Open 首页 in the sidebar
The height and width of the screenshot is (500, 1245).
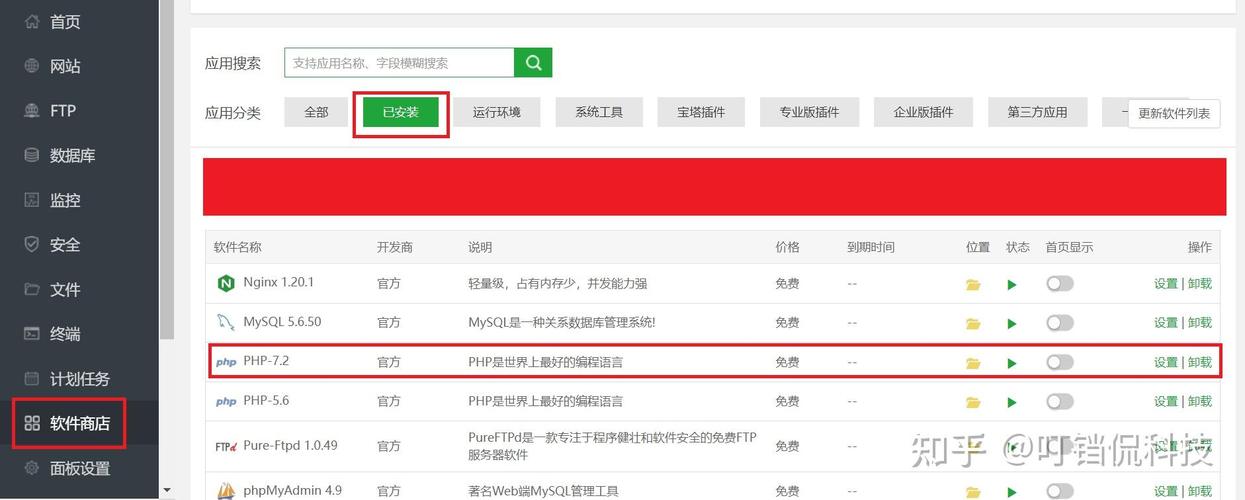tap(65, 22)
